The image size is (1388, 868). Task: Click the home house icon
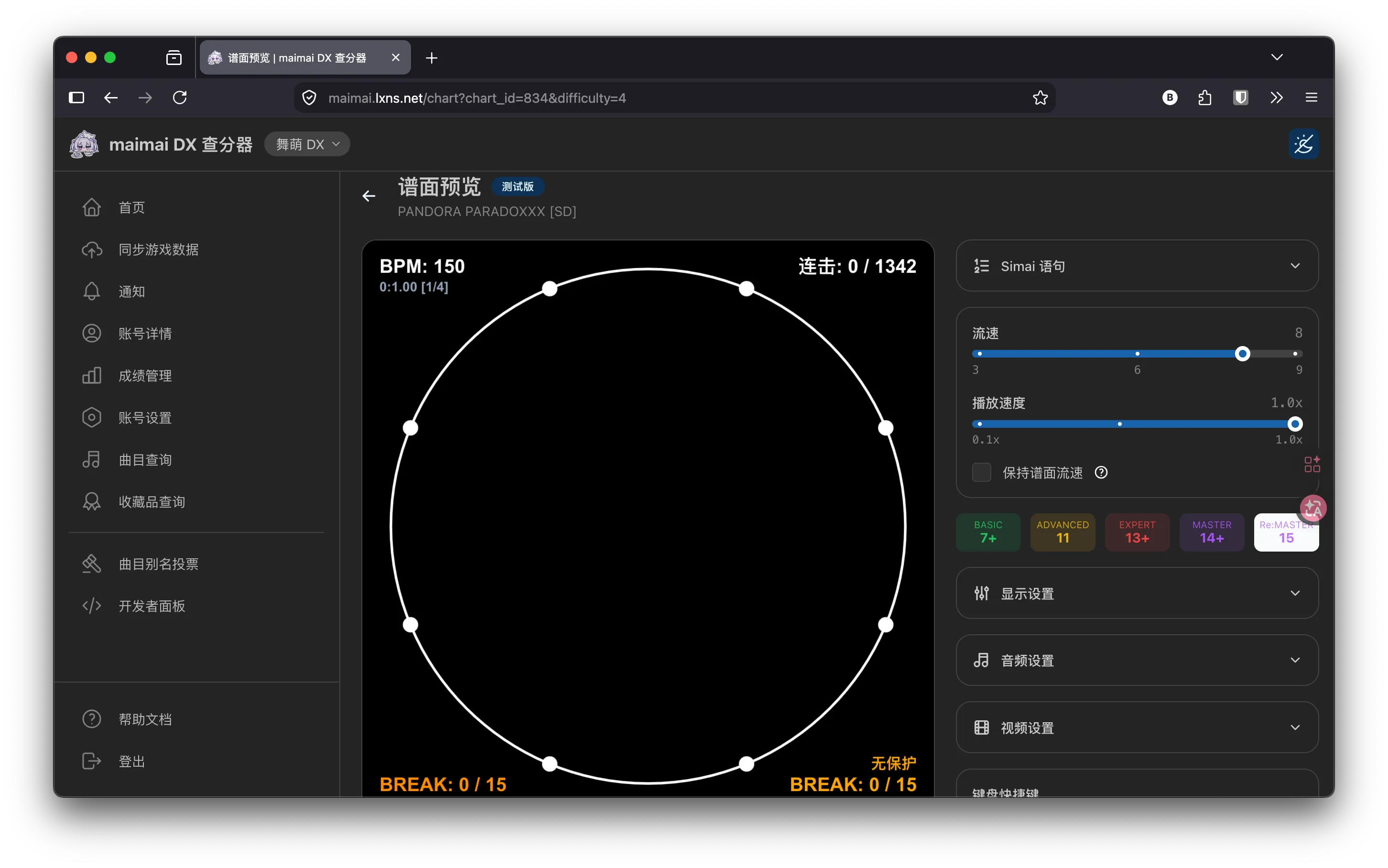click(92, 207)
